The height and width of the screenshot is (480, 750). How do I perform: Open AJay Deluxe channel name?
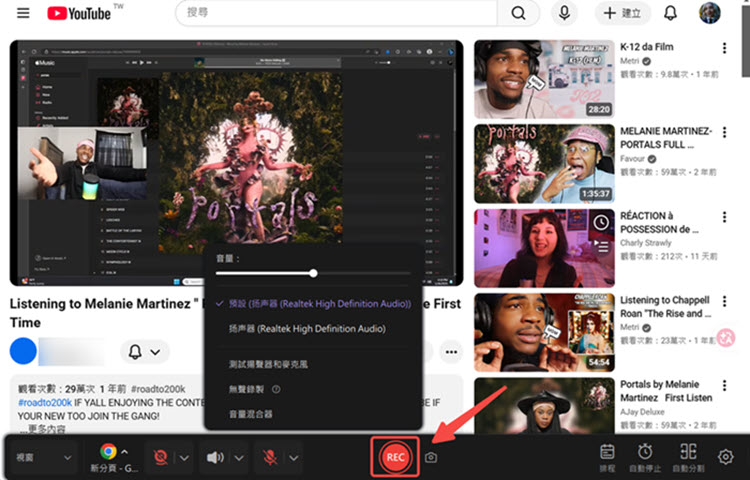pyautogui.click(x=642, y=412)
